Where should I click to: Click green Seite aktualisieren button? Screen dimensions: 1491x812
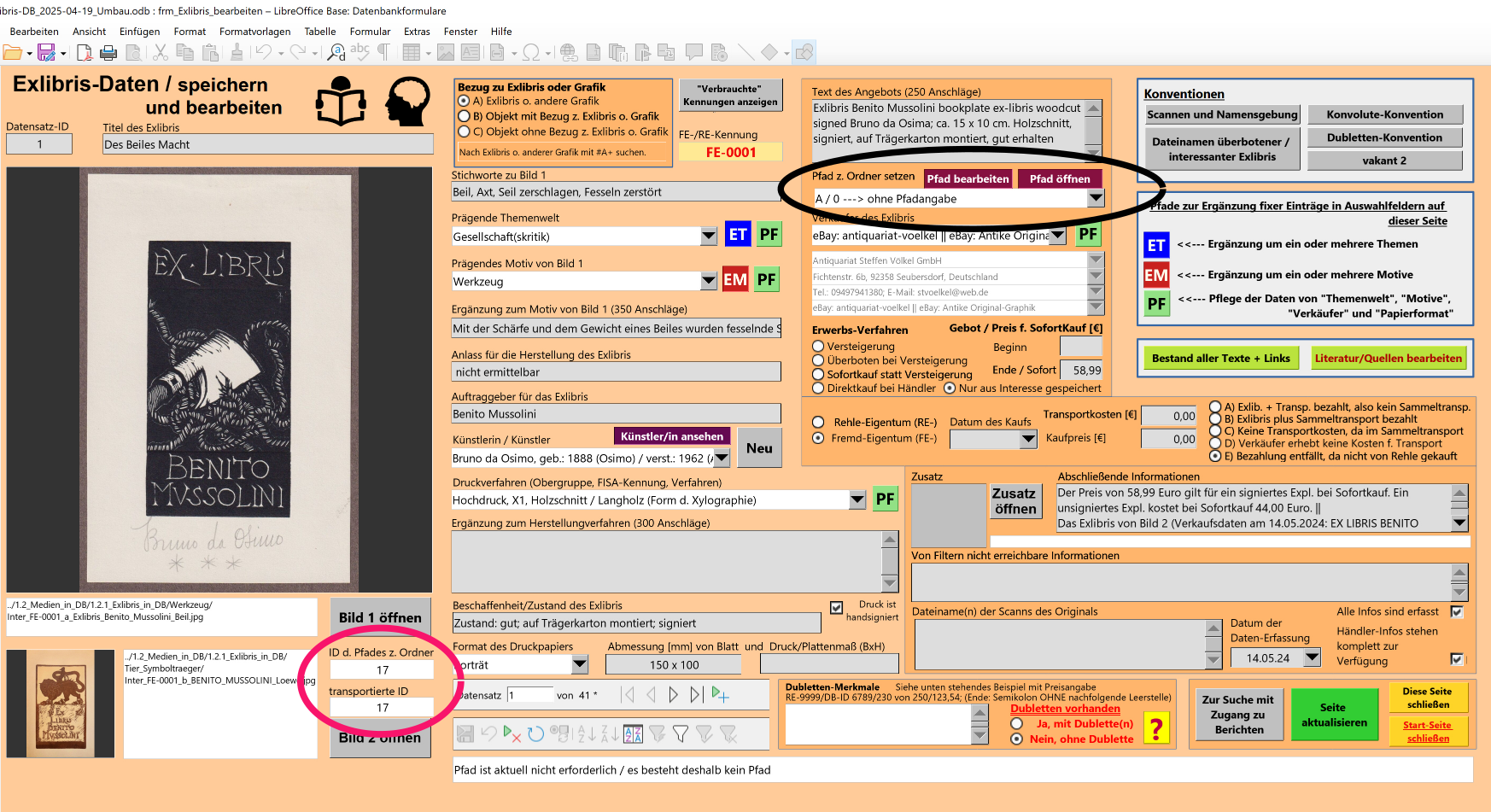1334,715
